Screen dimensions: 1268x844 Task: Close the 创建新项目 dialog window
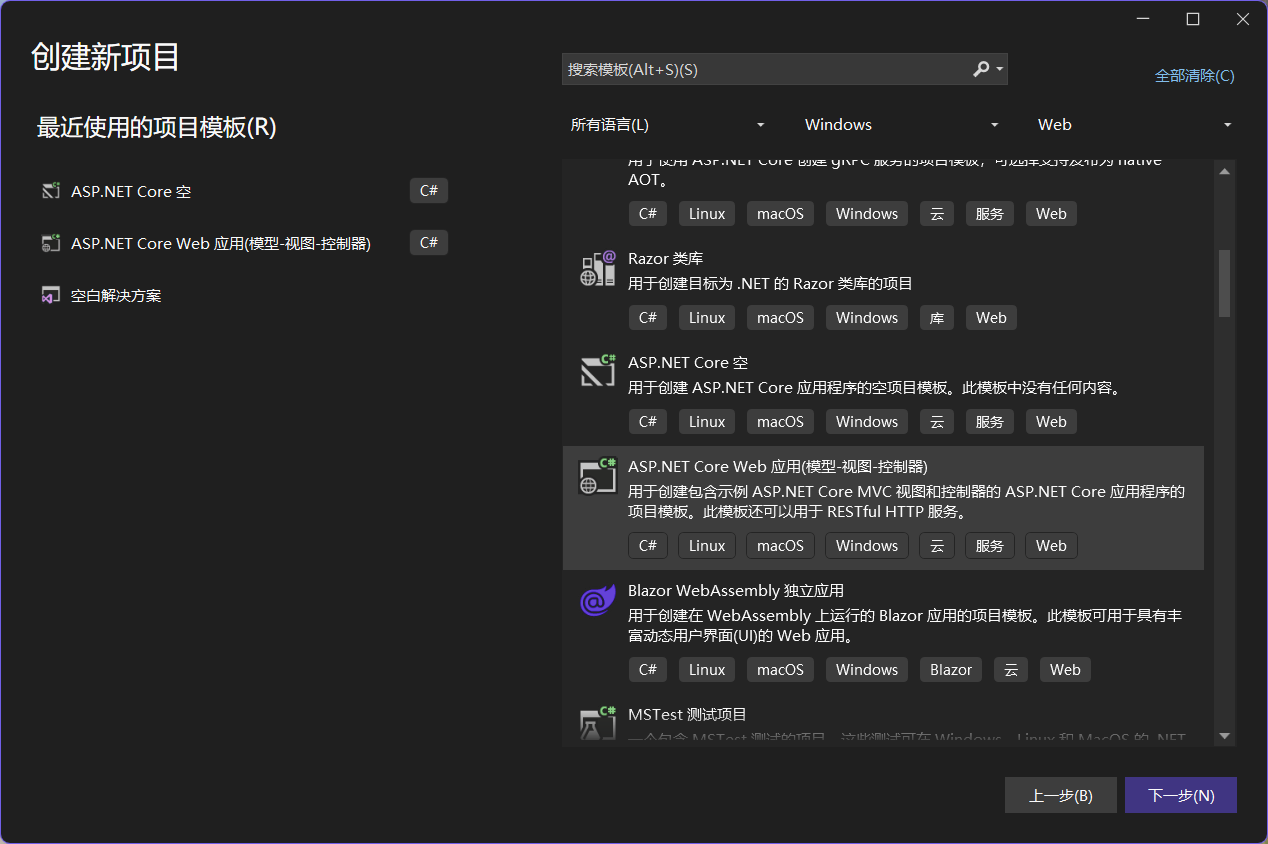click(1241, 19)
